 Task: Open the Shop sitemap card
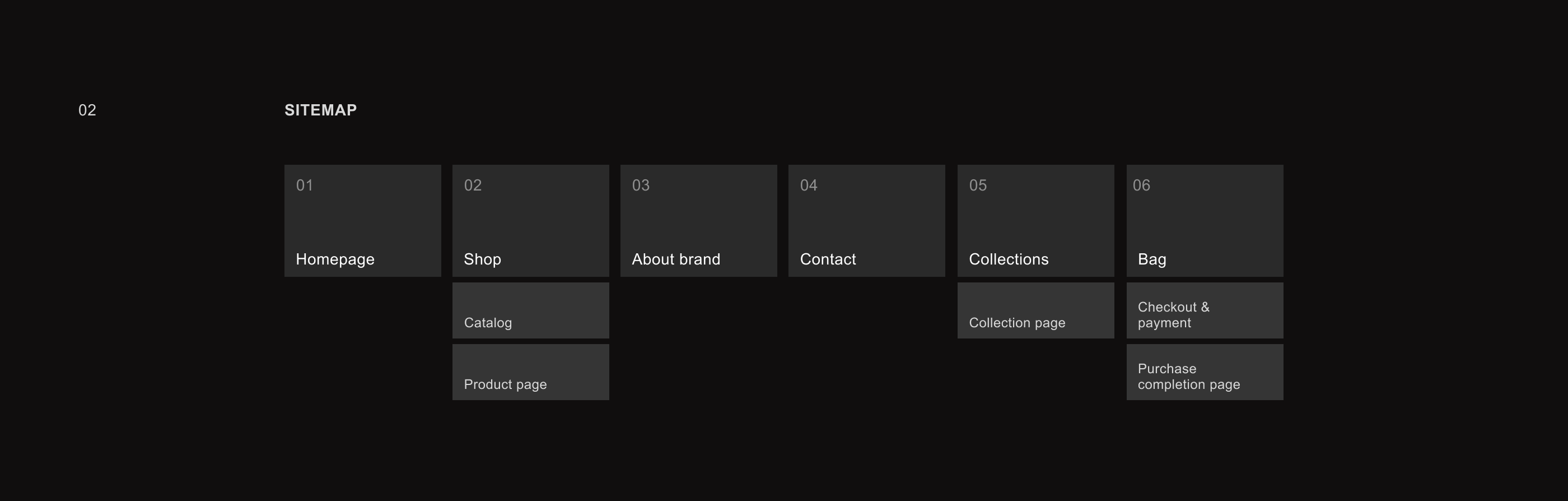point(530,221)
